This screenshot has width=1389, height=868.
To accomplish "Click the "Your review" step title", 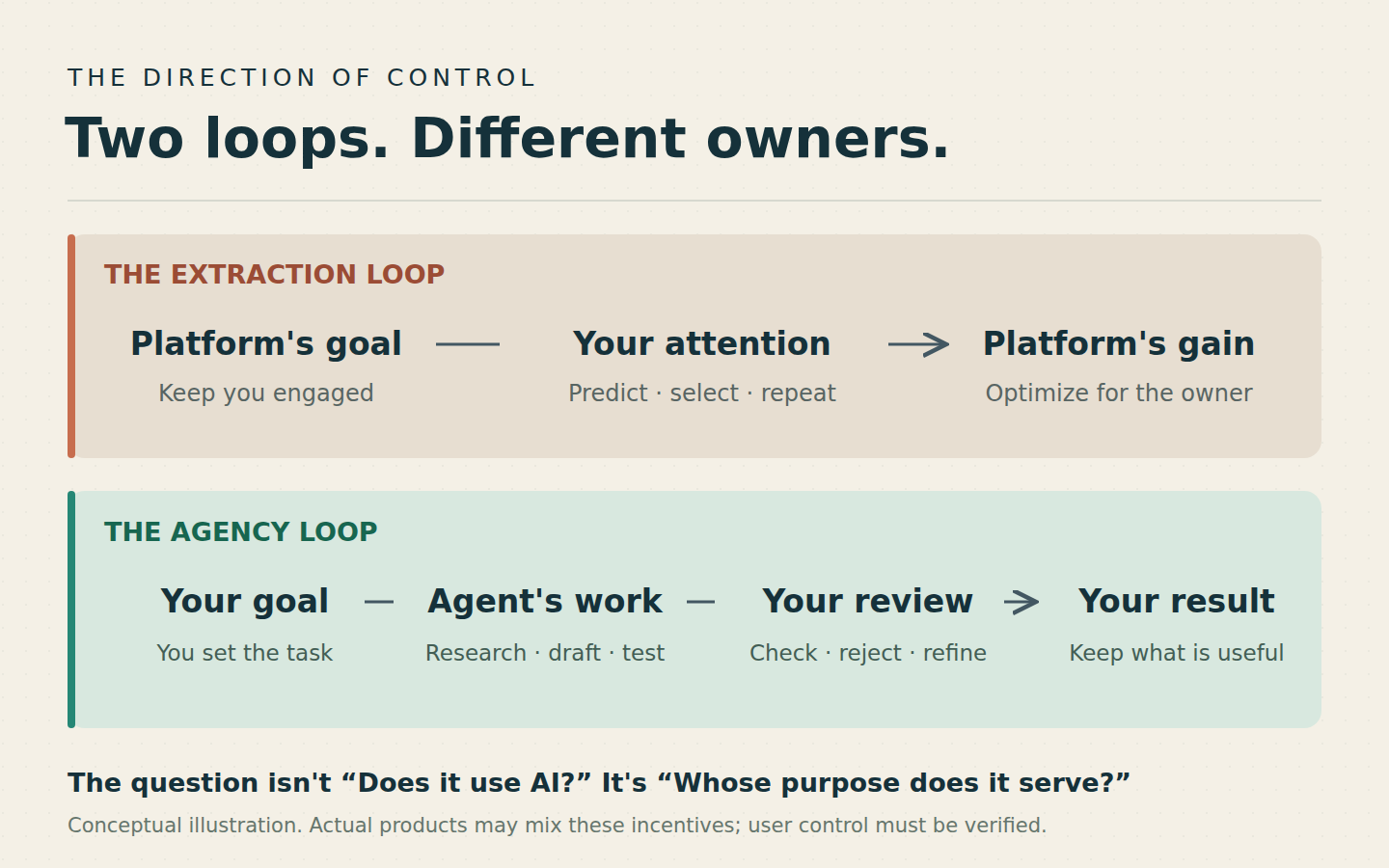I will [868, 601].
